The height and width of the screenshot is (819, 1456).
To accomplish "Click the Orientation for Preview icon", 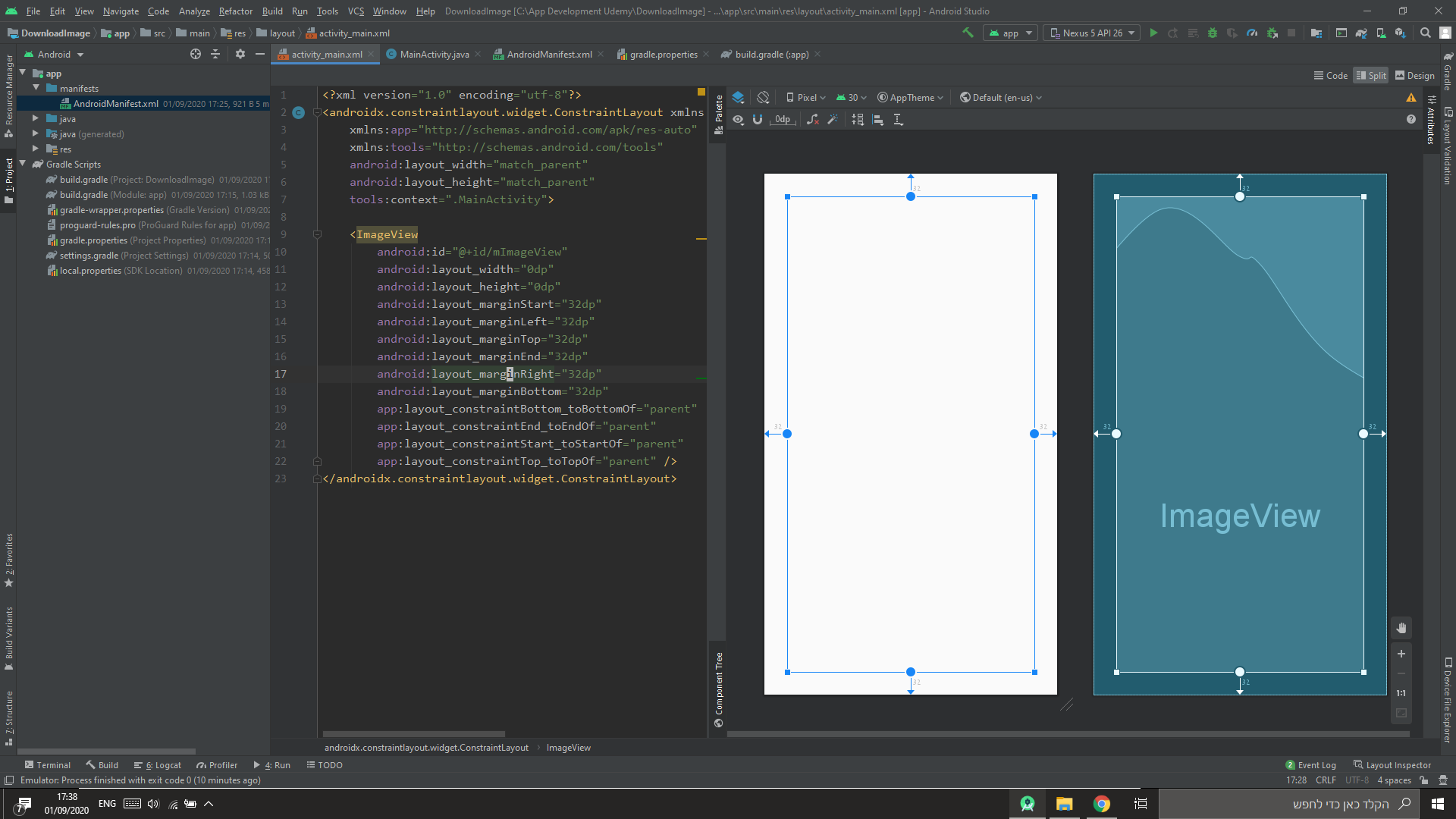I will click(763, 97).
